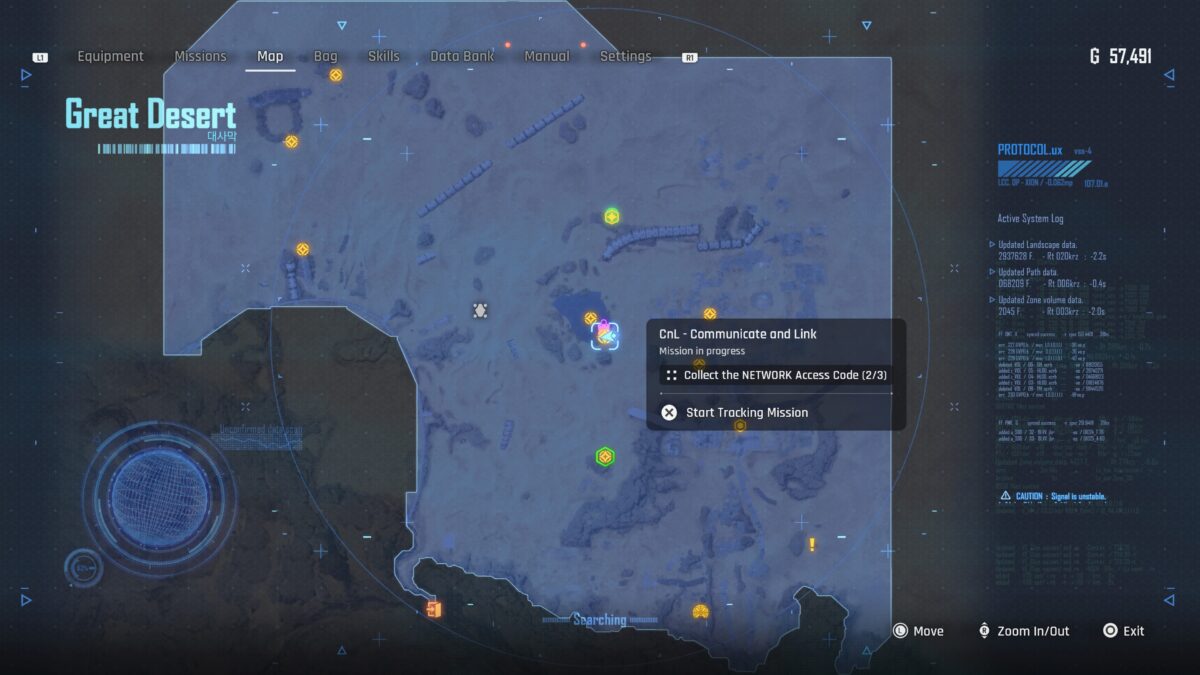Click the yellow semicircle marker near Searching
1200x675 pixels.
tap(701, 611)
